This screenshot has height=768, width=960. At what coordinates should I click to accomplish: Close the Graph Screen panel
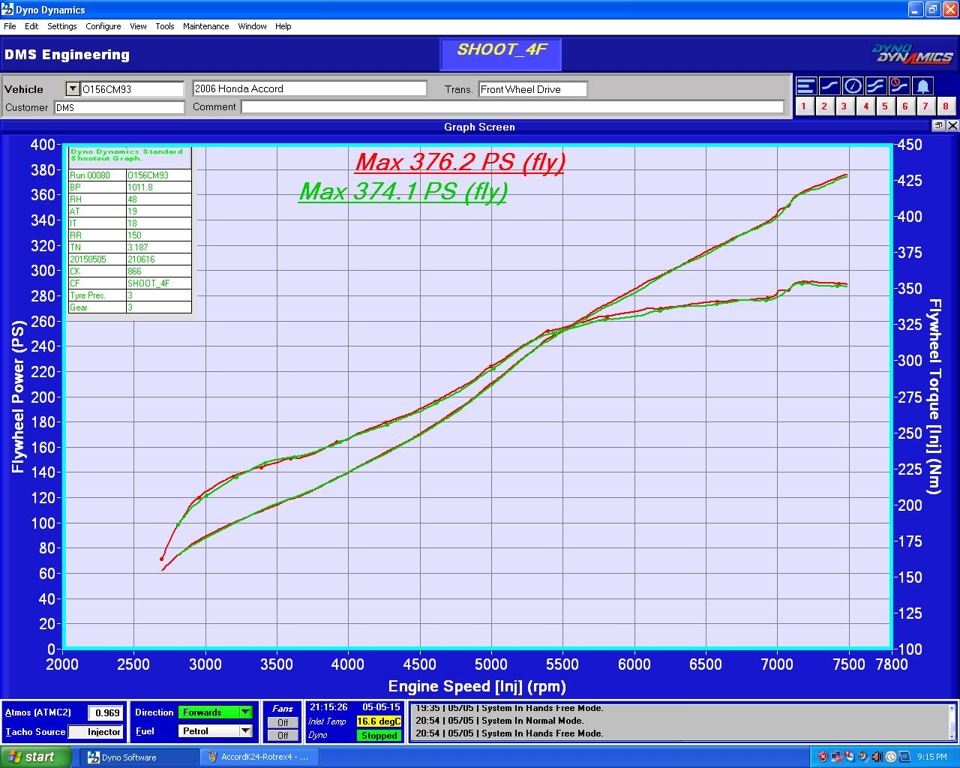tap(952, 126)
